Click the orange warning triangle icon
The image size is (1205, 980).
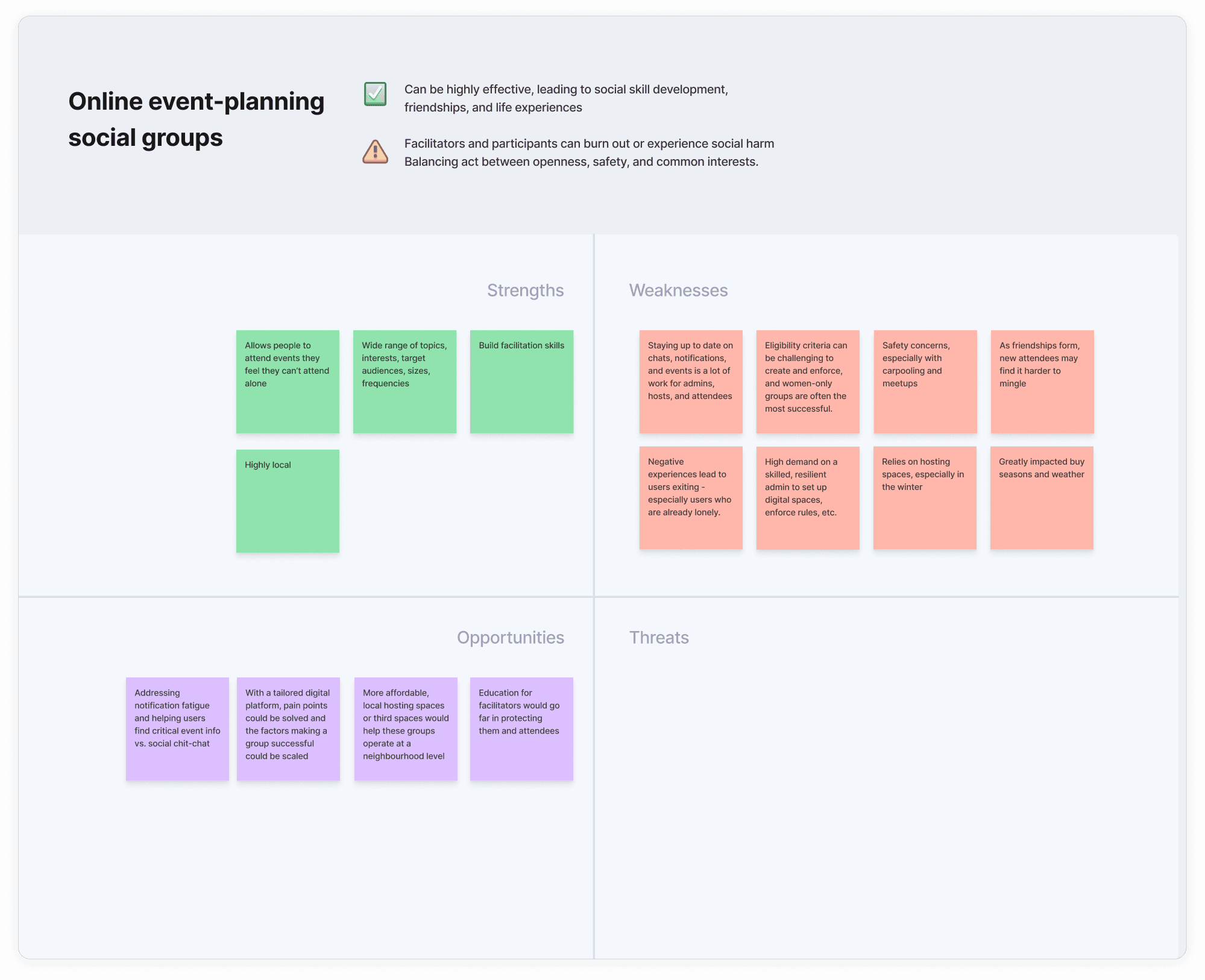coord(375,152)
